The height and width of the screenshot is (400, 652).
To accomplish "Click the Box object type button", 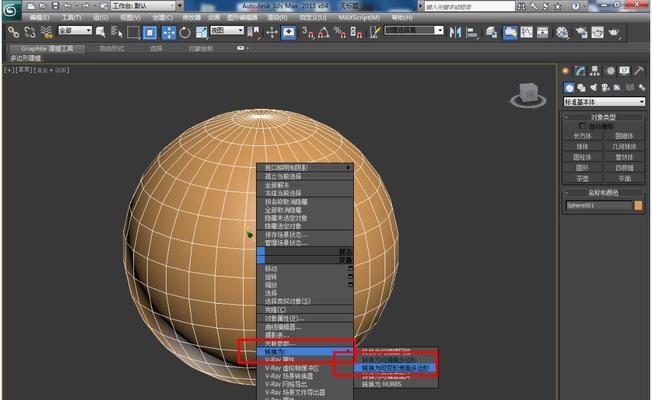I will (x=582, y=136).
